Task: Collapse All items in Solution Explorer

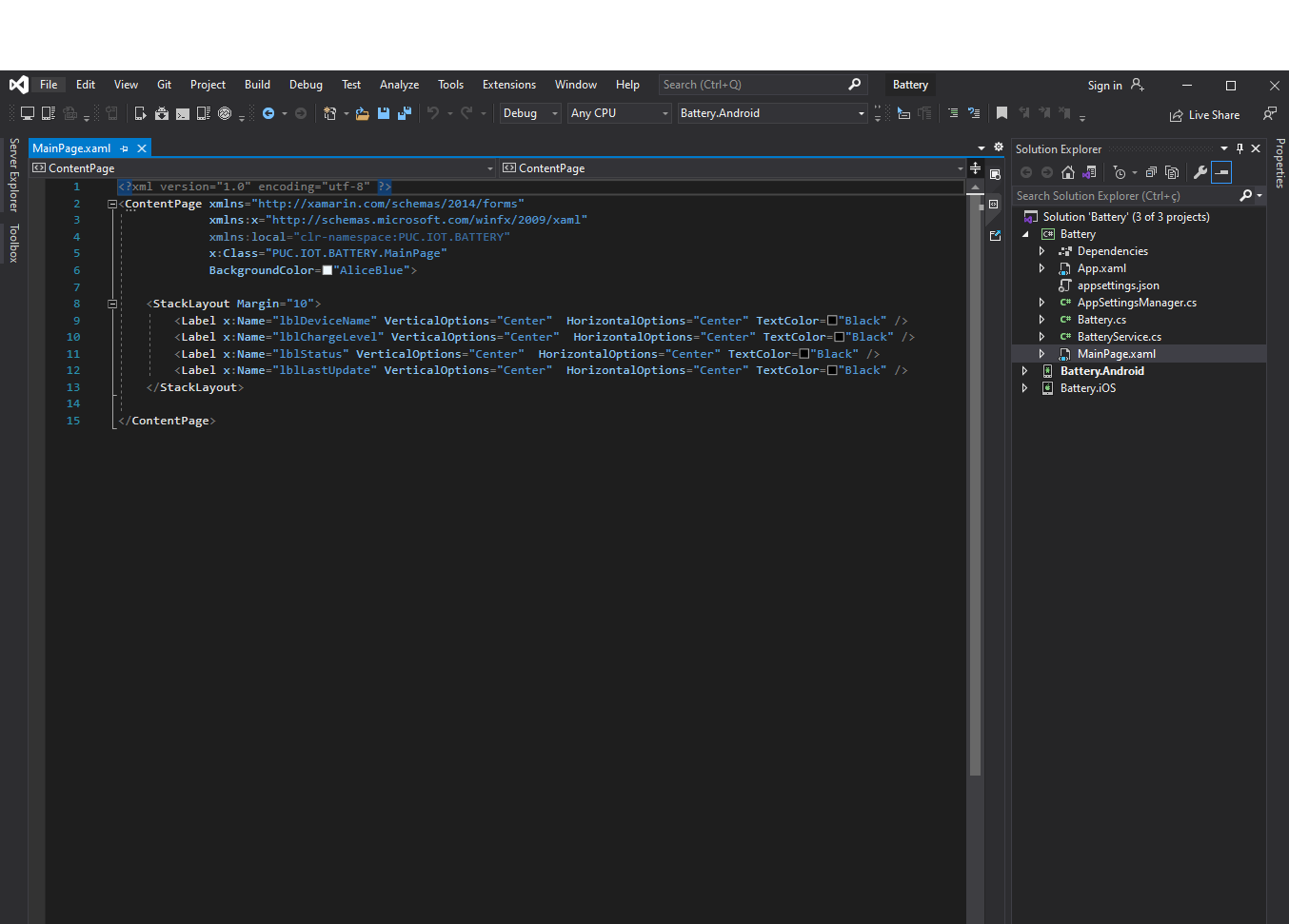Action: [x=1150, y=172]
